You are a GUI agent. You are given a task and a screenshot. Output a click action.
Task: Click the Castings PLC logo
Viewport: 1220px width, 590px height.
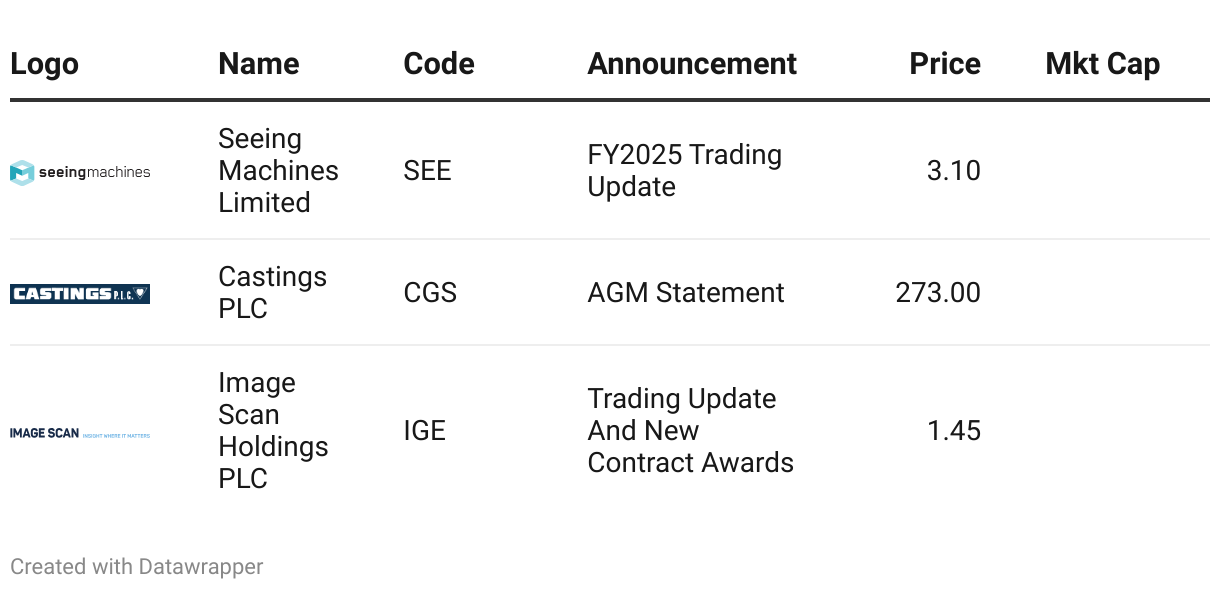80,293
